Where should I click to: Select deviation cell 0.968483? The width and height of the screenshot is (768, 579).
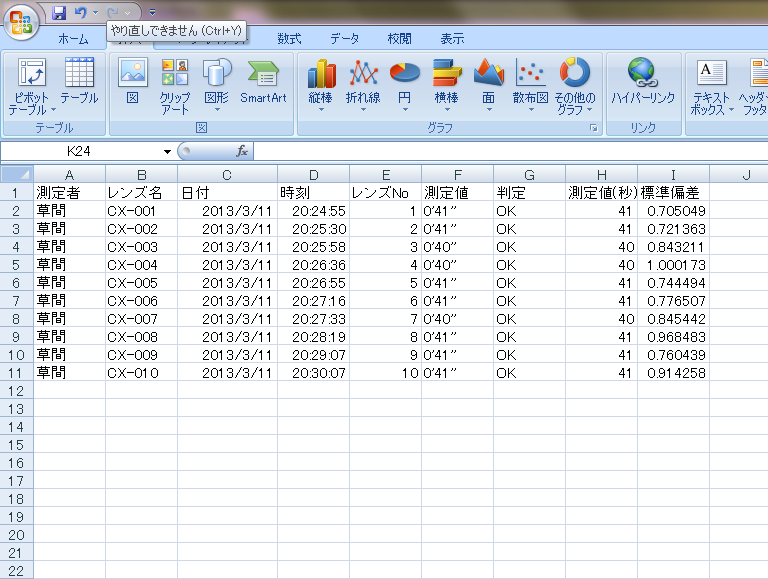(x=673, y=337)
